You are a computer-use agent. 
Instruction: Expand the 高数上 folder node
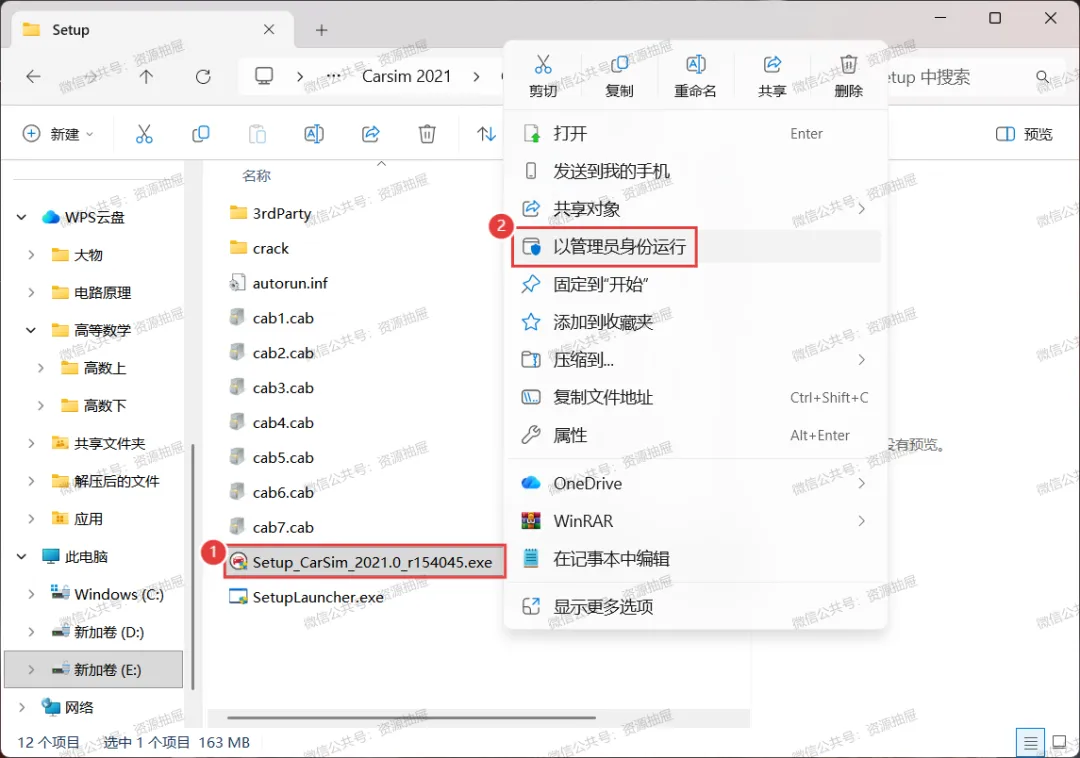41,368
